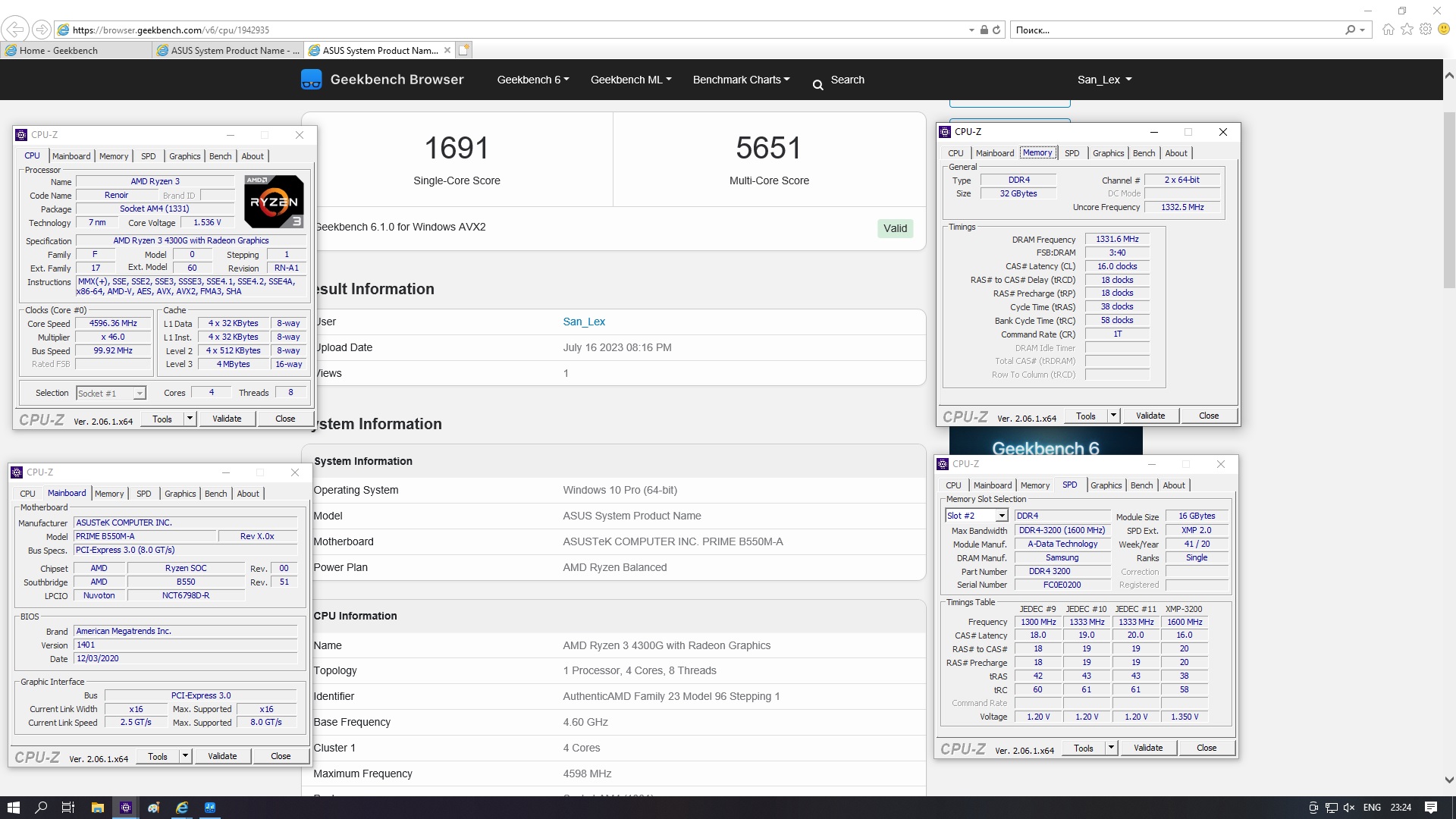Click the muted volume tray icon
The height and width of the screenshot is (819, 1456).
point(1349,808)
